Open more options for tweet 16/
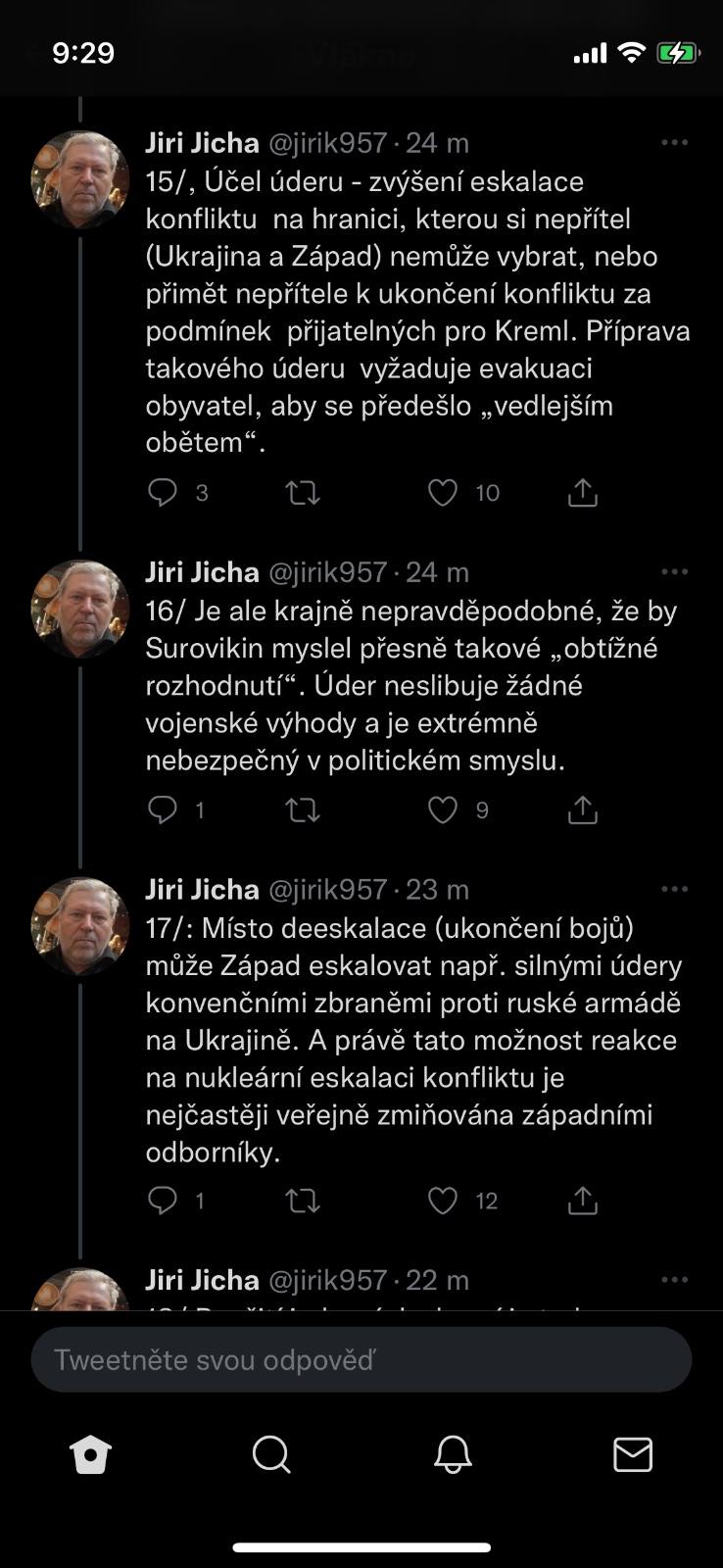This screenshot has height=1568, width=723. tap(675, 572)
